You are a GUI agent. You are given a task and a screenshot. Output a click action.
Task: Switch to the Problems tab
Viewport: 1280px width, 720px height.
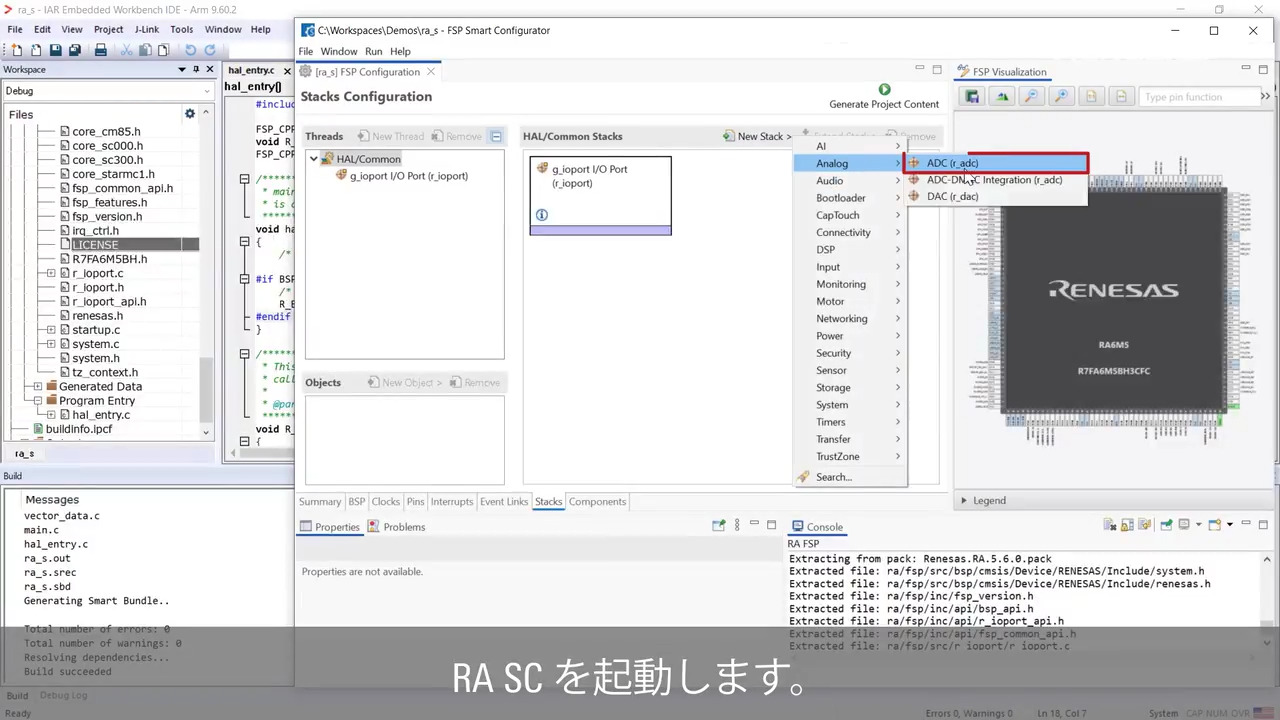click(396, 527)
